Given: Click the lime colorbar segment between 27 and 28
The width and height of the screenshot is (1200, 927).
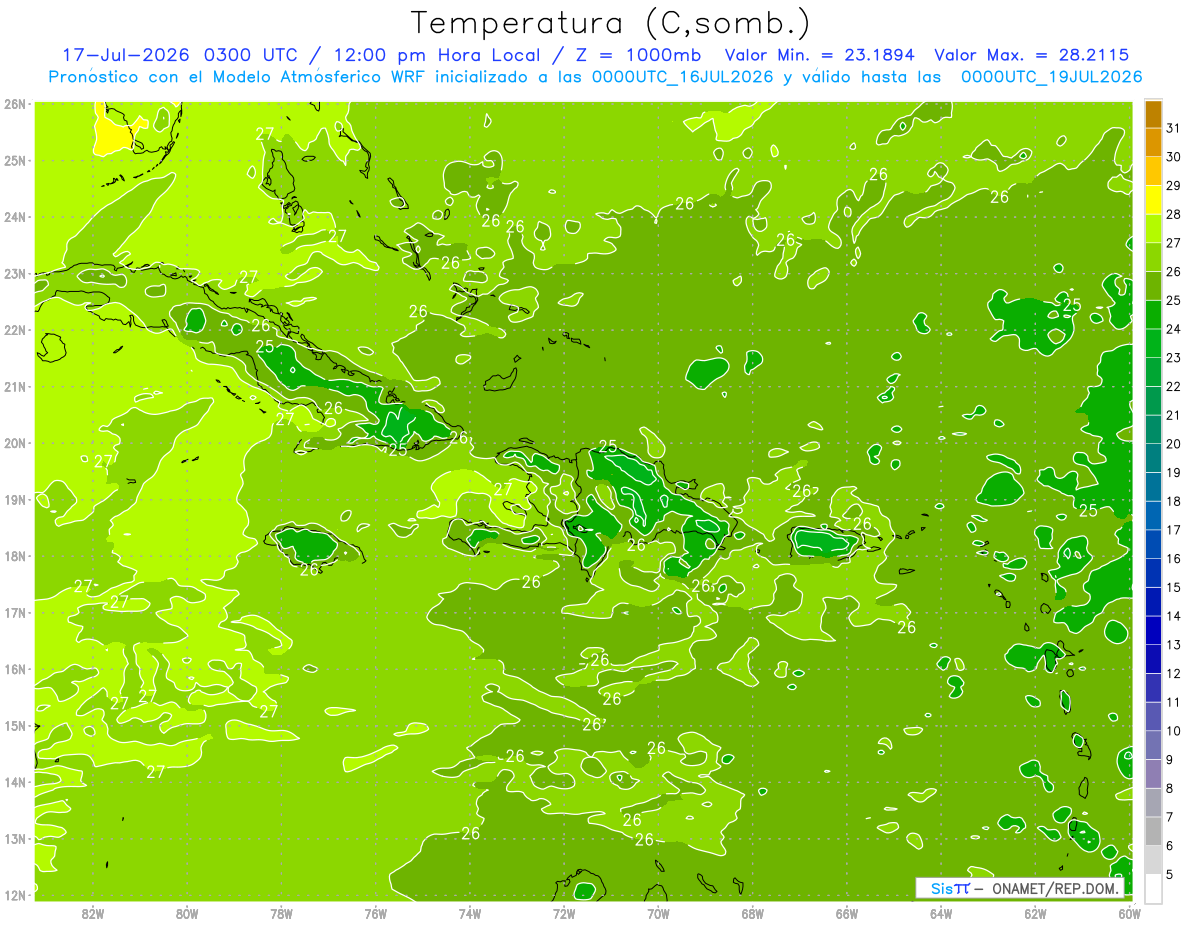Looking at the screenshot, I should coord(1153,229).
